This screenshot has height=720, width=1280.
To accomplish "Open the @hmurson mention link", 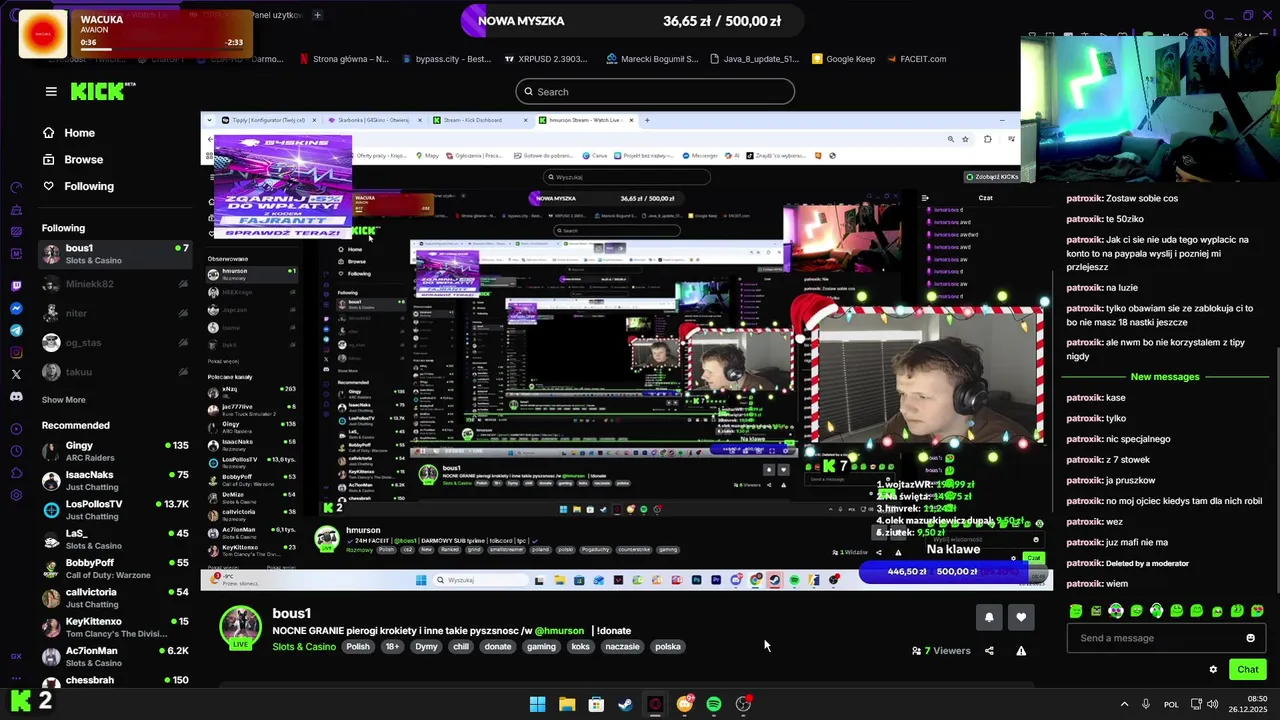I will click(x=559, y=631).
